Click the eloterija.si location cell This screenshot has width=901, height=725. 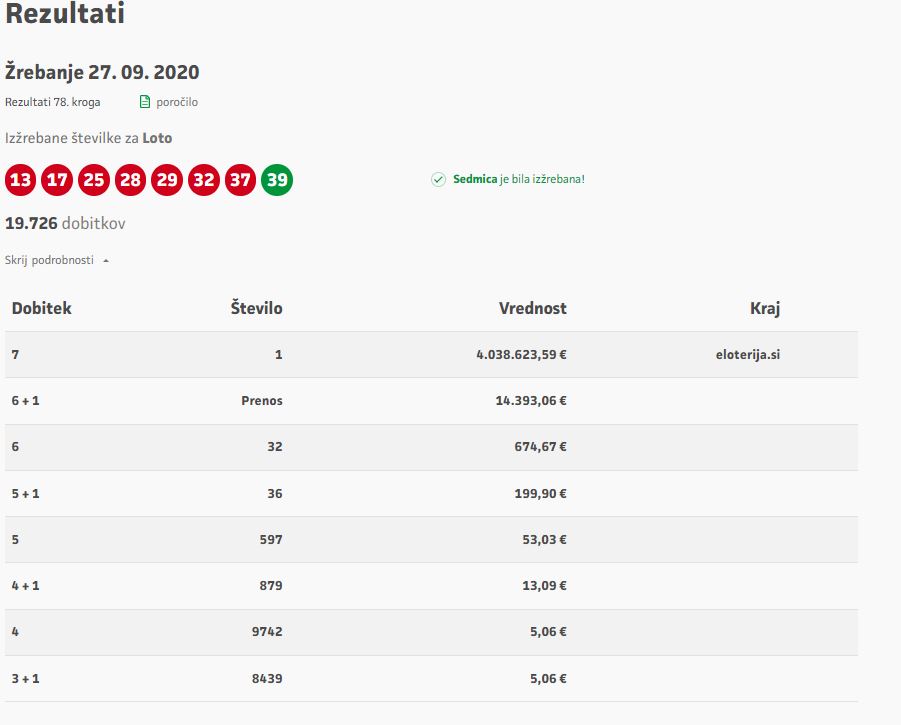748,354
